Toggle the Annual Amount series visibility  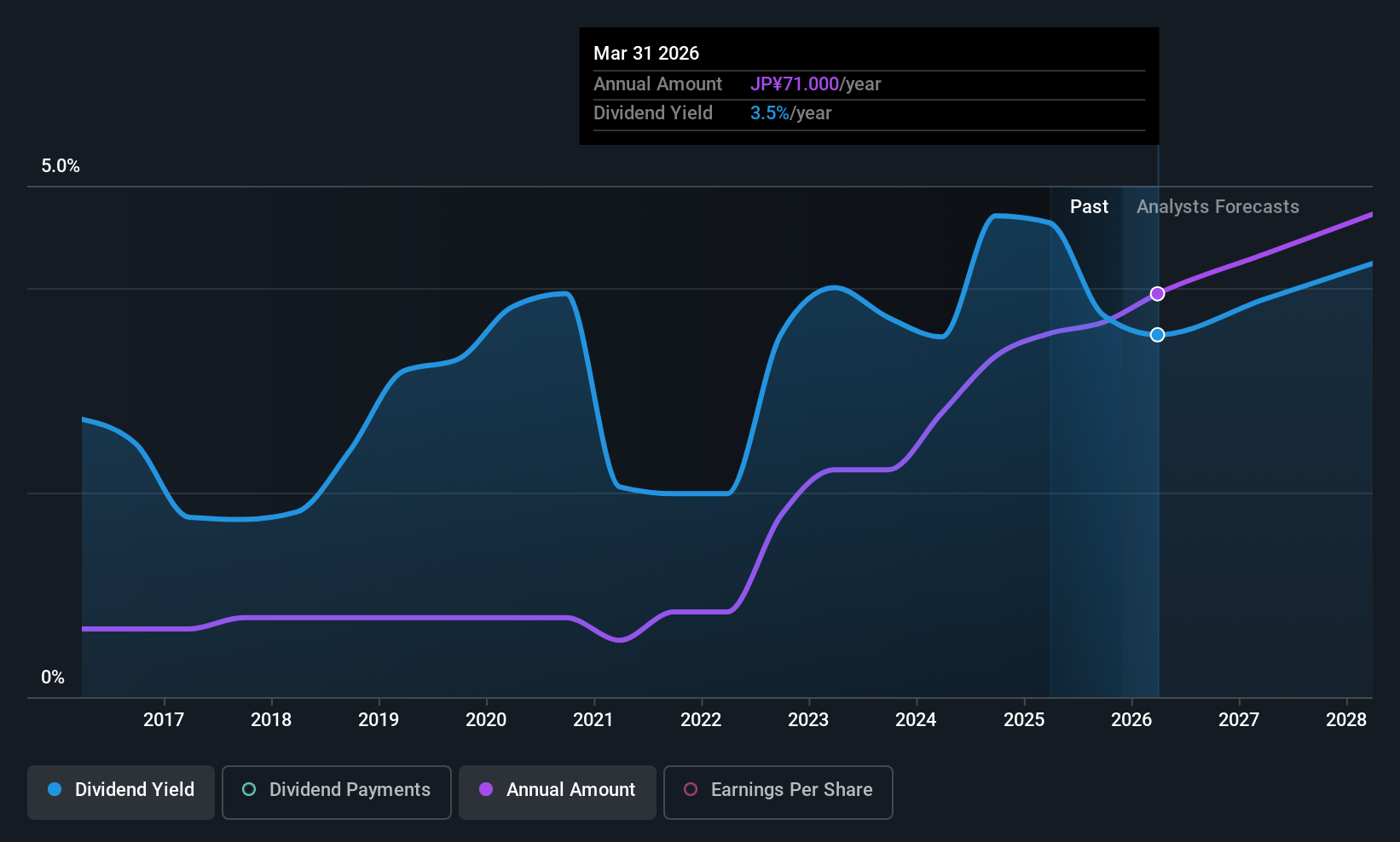pos(557,790)
